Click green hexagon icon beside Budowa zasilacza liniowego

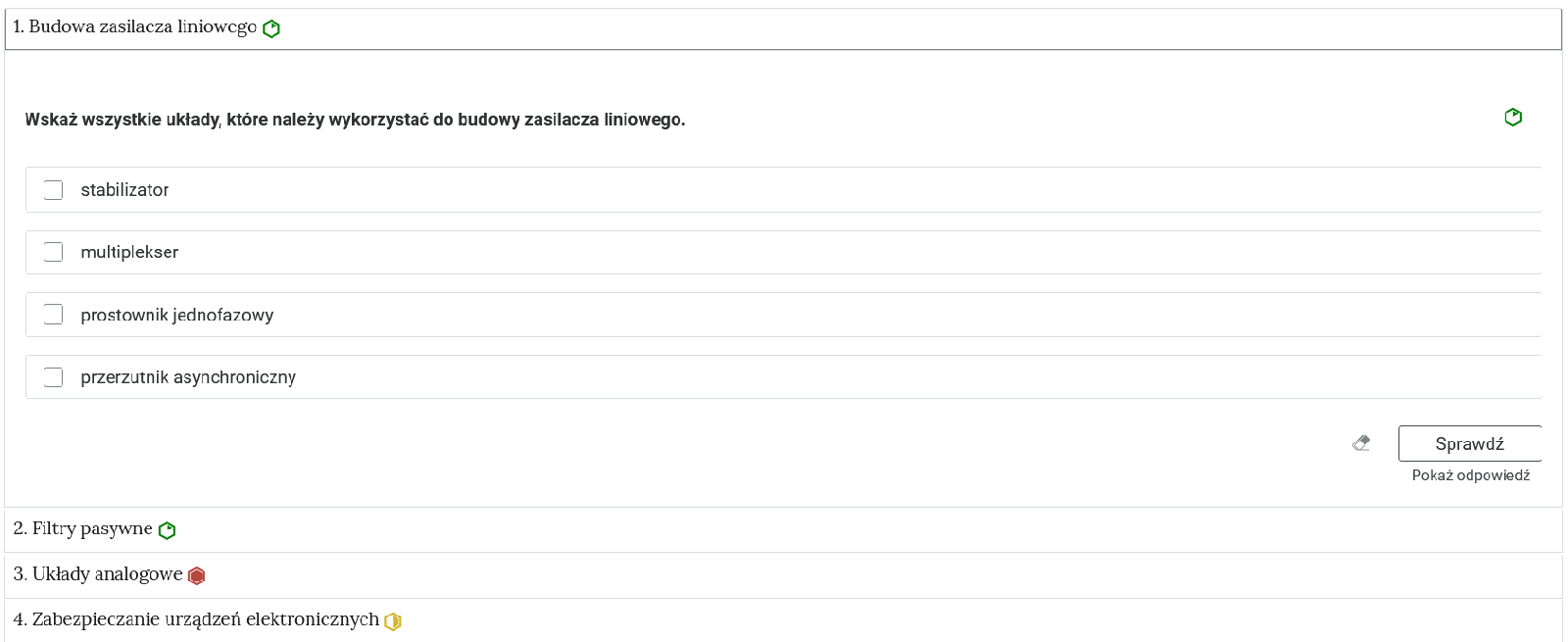(x=271, y=28)
